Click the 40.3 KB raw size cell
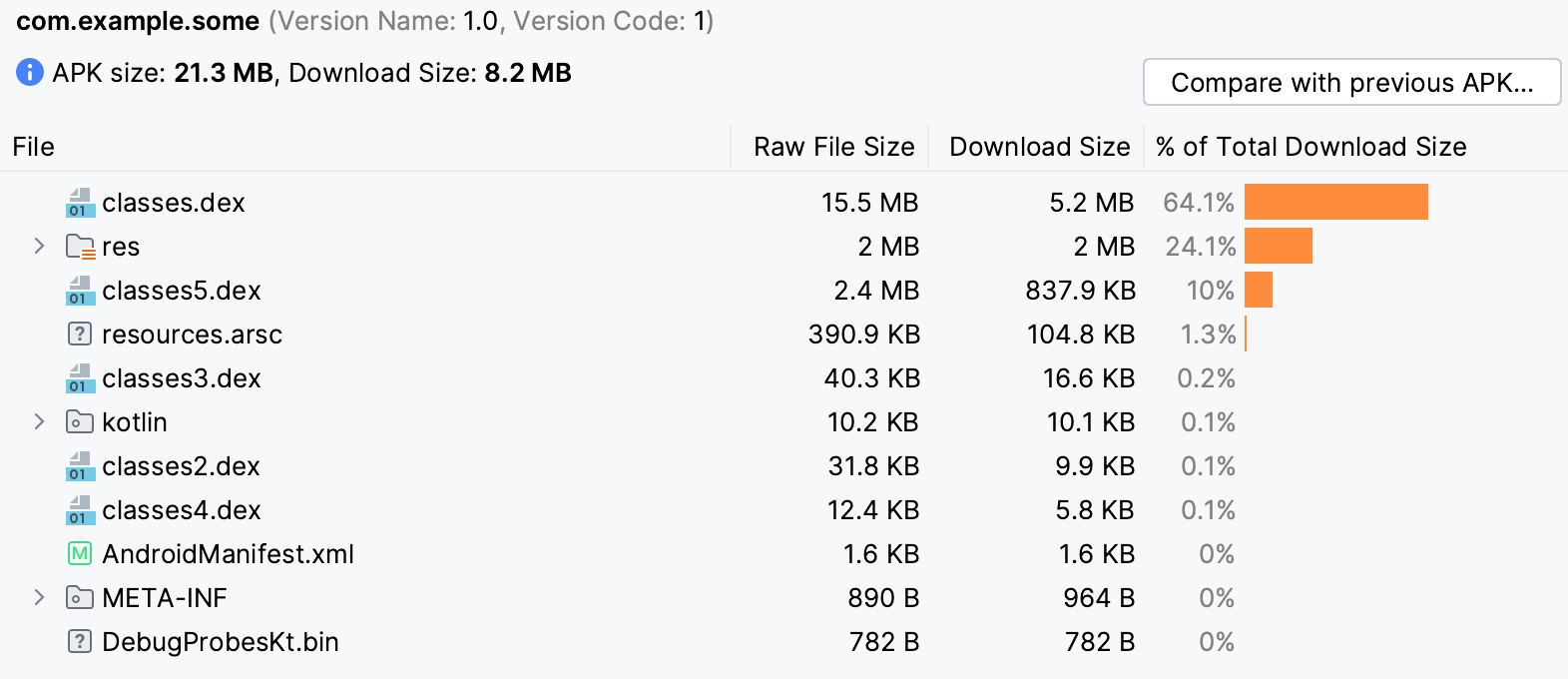The height and width of the screenshot is (679, 1568). click(x=872, y=378)
